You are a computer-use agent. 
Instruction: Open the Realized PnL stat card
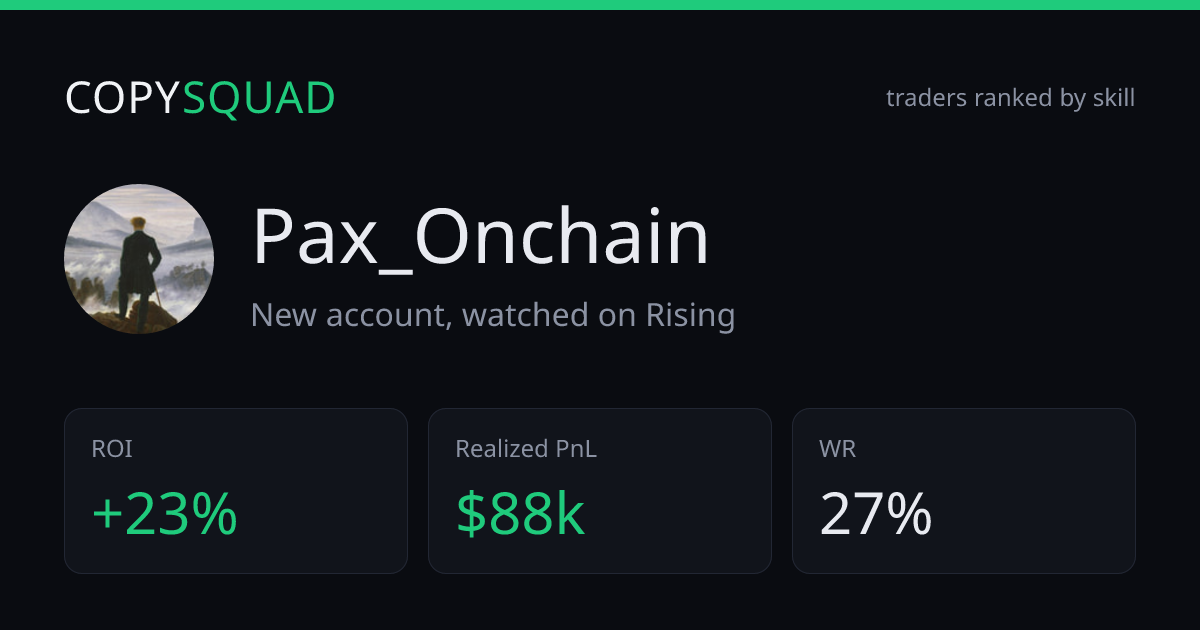tap(600, 491)
